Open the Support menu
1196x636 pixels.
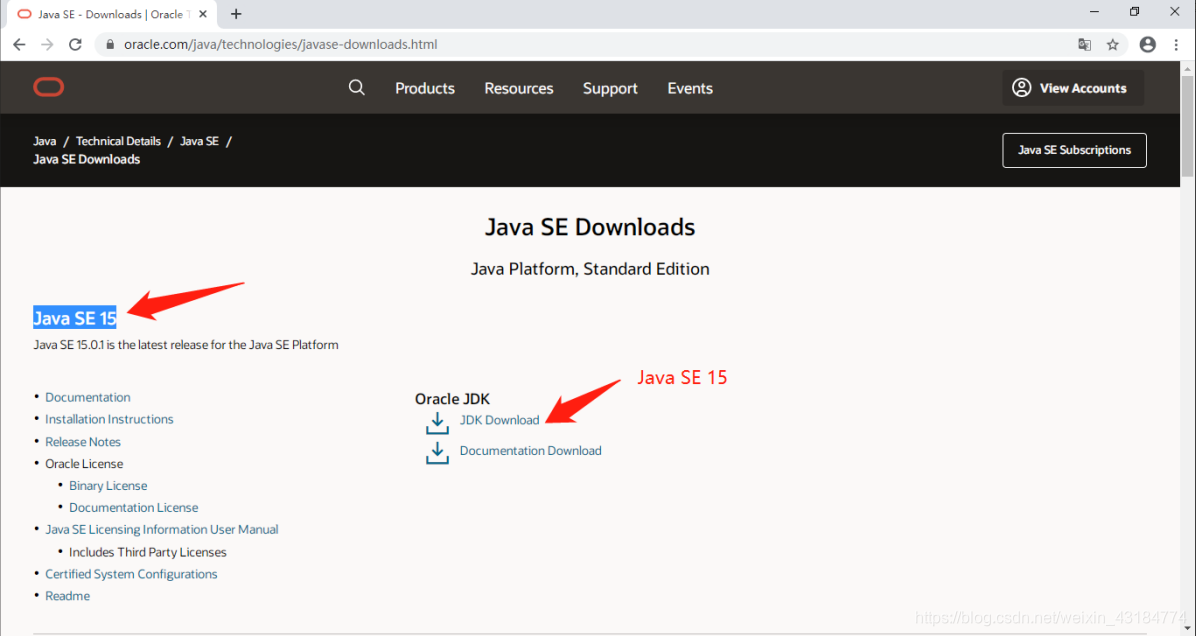coord(610,88)
